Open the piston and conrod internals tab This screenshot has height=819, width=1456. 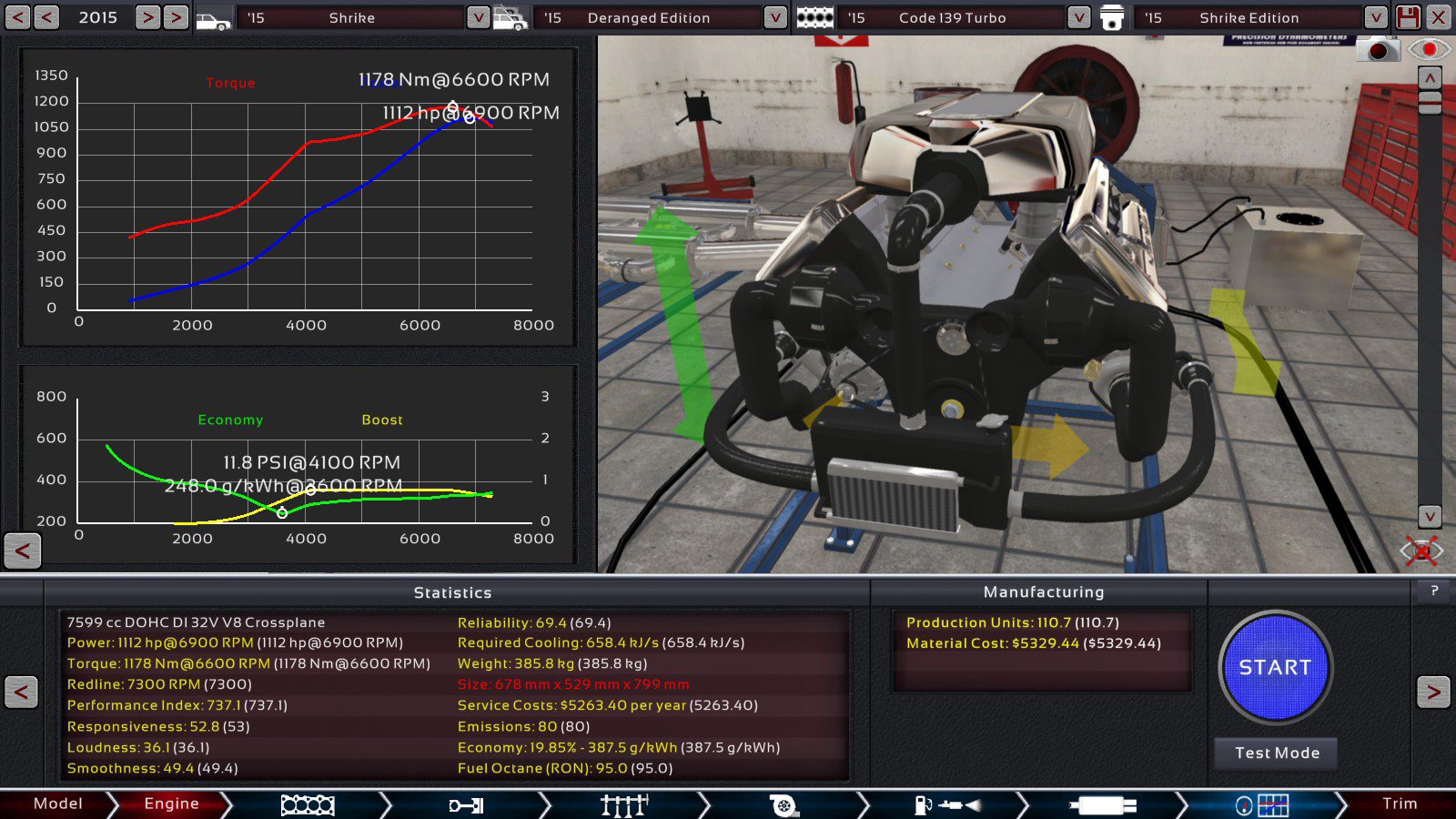466,804
